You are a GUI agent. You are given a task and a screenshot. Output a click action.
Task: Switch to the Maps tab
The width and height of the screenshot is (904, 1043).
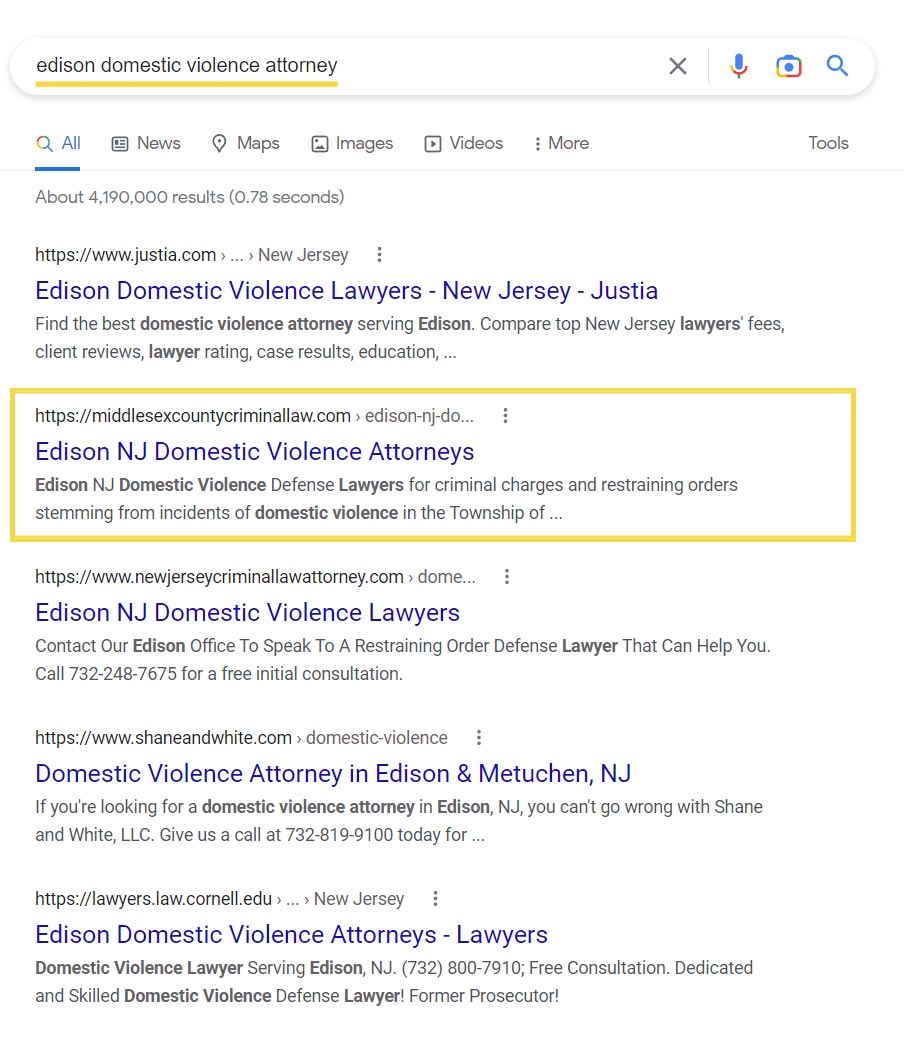click(245, 143)
